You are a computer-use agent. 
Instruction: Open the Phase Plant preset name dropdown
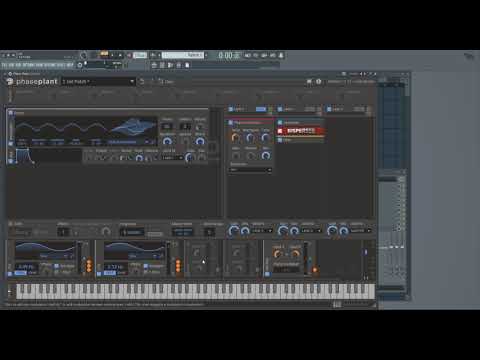[x=98, y=82]
